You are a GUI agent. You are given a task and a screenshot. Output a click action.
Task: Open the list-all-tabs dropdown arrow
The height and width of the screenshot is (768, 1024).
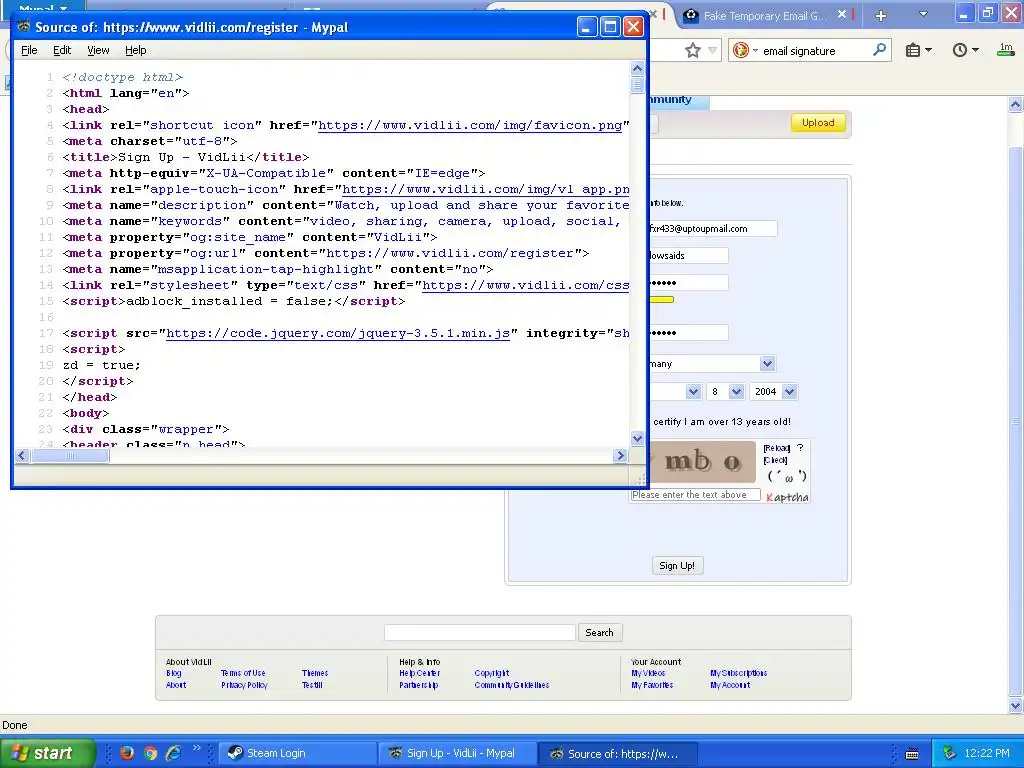point(923,14)
